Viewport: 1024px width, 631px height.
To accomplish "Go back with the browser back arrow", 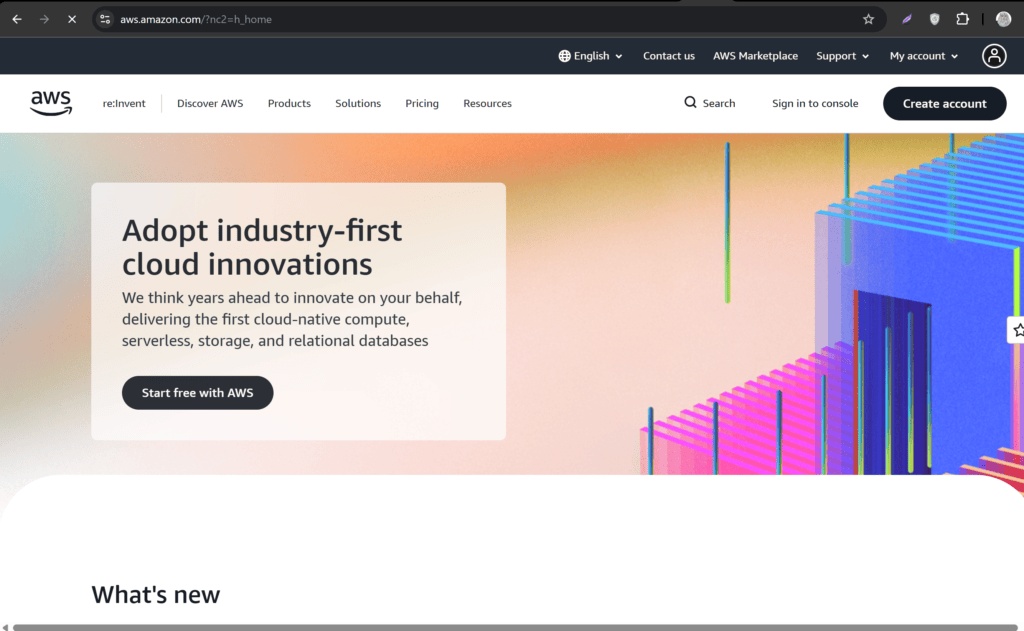I will (x=17, y=19).
